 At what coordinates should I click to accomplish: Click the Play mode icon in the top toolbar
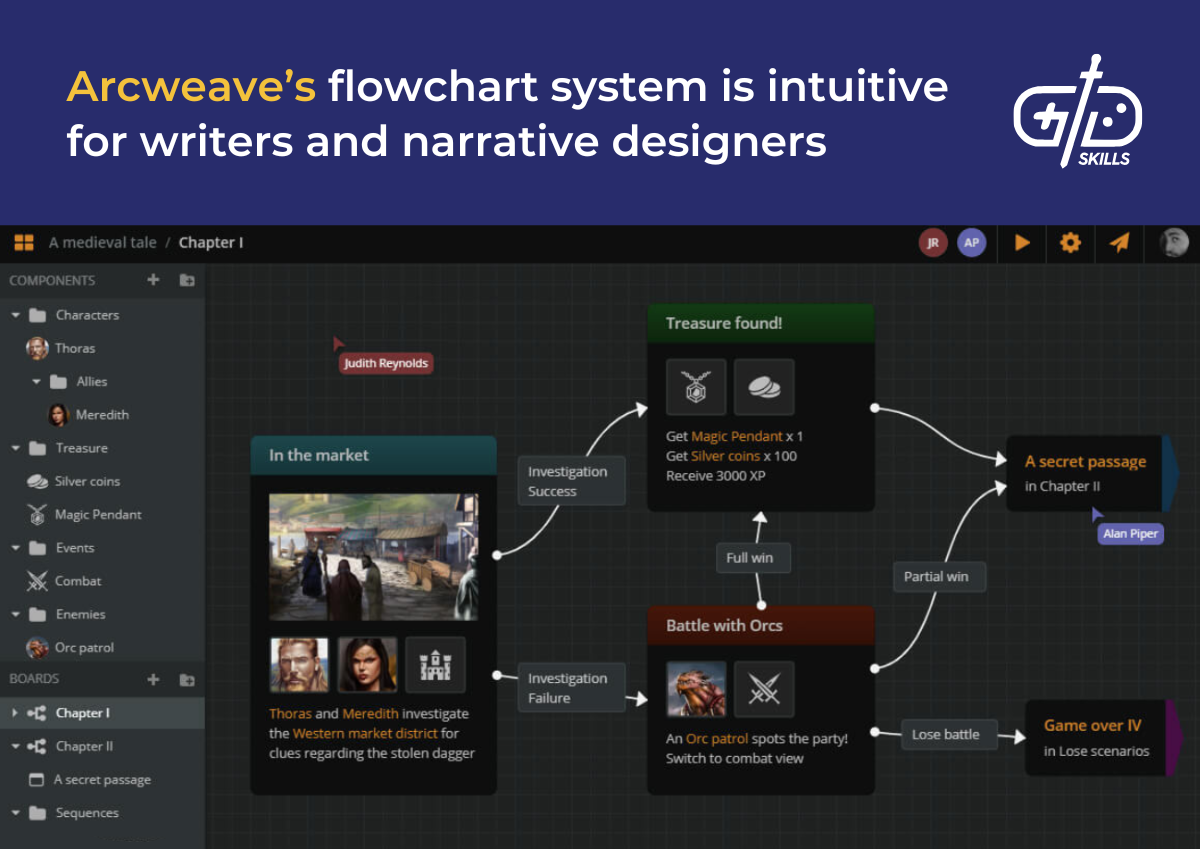[x=1021, y=242]
